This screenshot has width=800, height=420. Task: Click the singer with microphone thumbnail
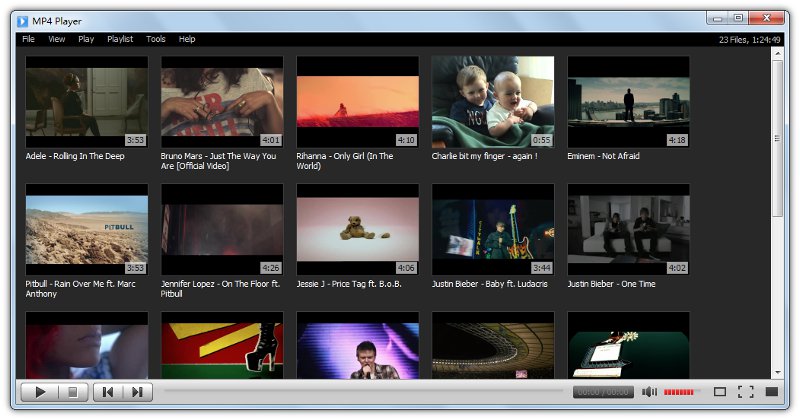click(358, 345)
